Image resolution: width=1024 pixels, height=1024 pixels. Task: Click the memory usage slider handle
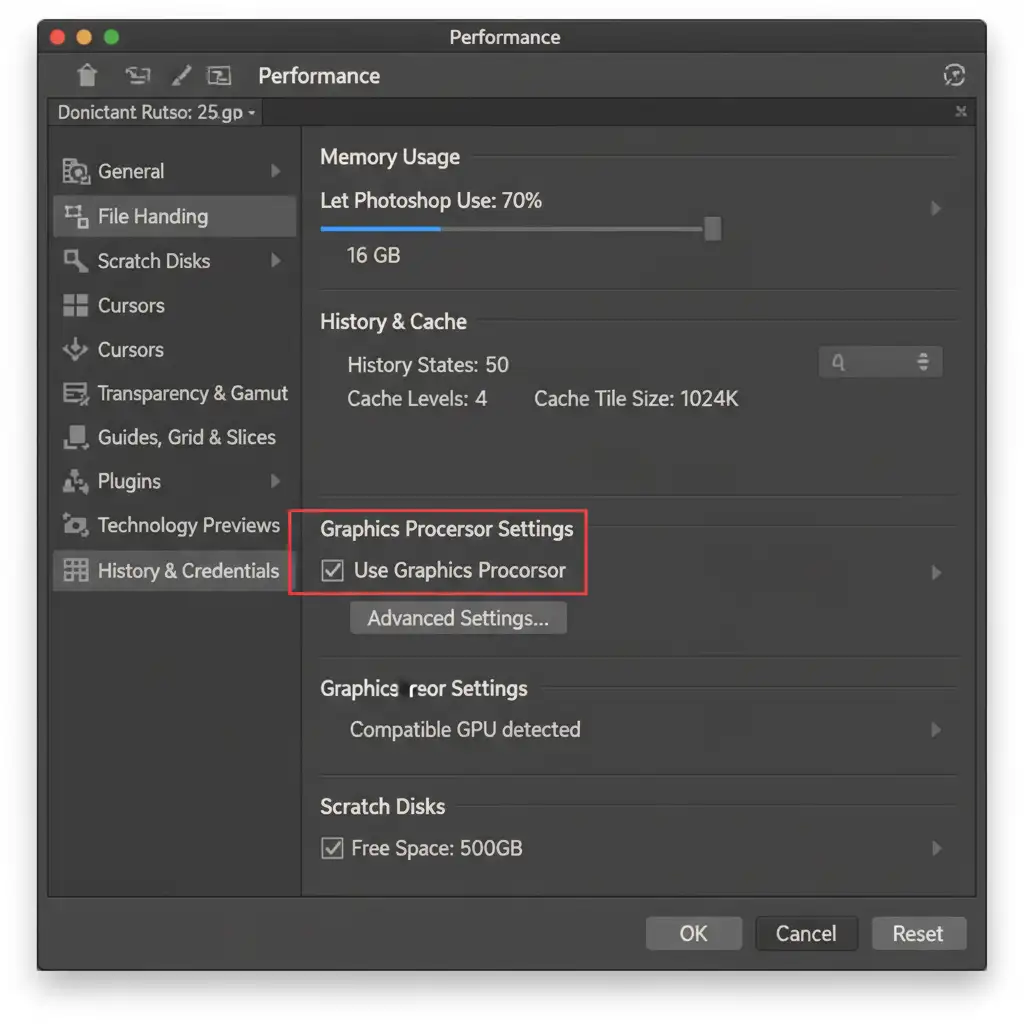click(712, 229)
